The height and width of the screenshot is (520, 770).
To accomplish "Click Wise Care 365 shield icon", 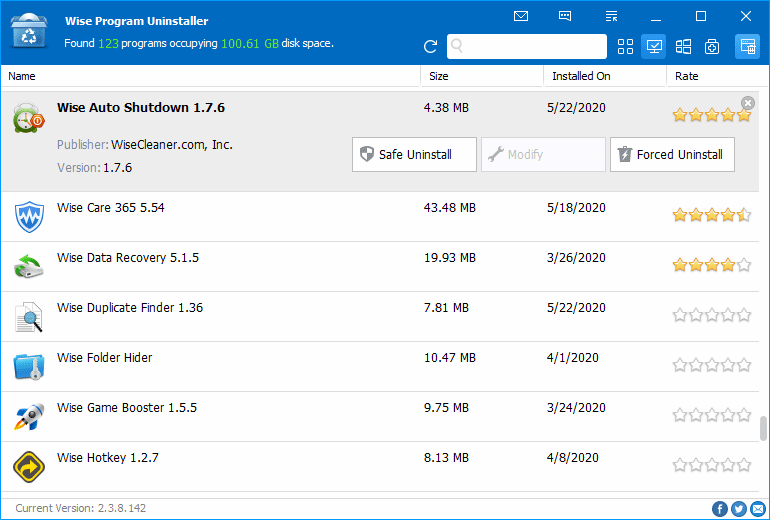I will pyautogui.click(x=29, y=217).
